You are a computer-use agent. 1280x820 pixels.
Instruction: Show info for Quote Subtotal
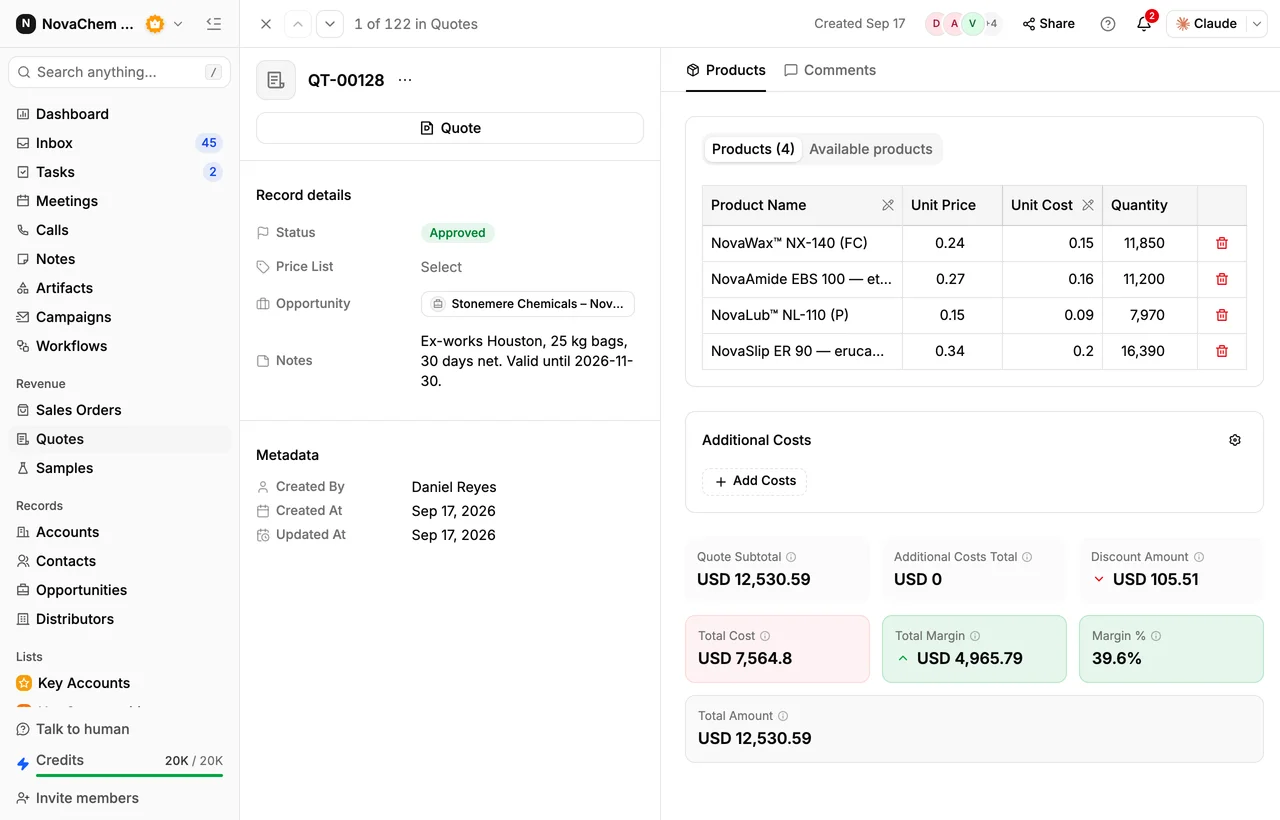tap(791, 557)
